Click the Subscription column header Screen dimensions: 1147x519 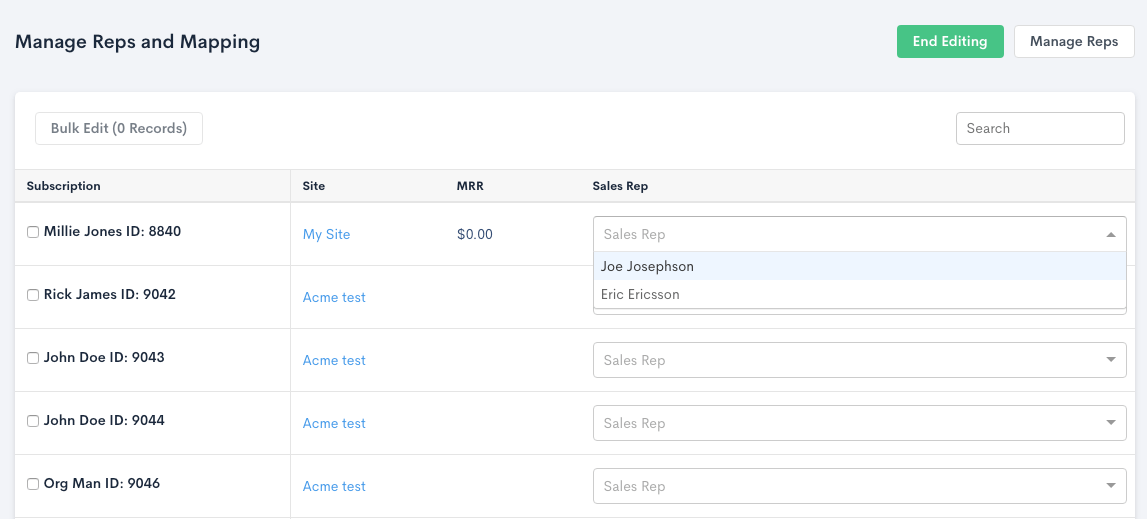pos(63,186)
